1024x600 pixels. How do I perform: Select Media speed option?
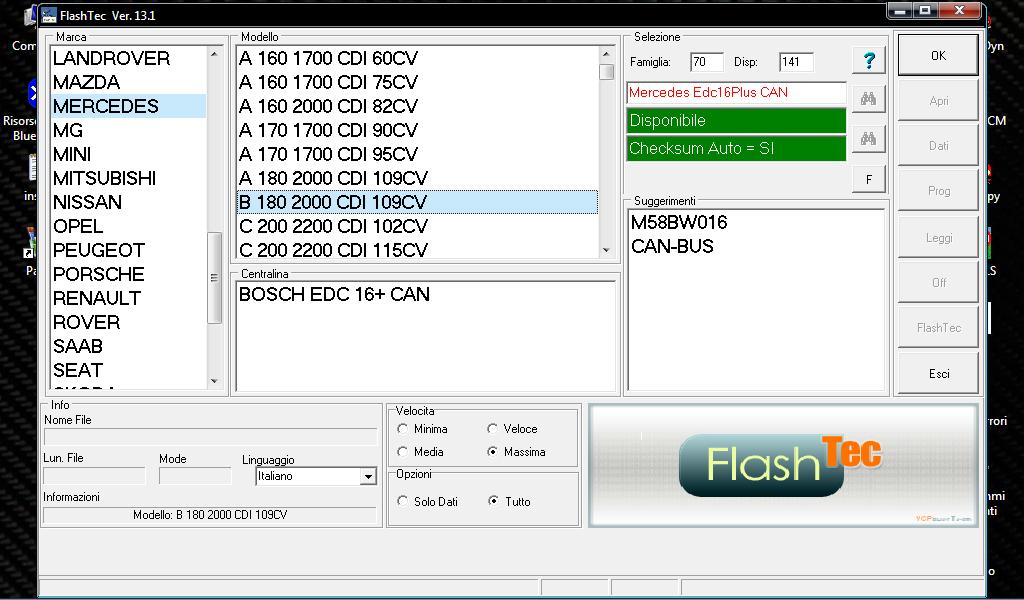(402, 452)
